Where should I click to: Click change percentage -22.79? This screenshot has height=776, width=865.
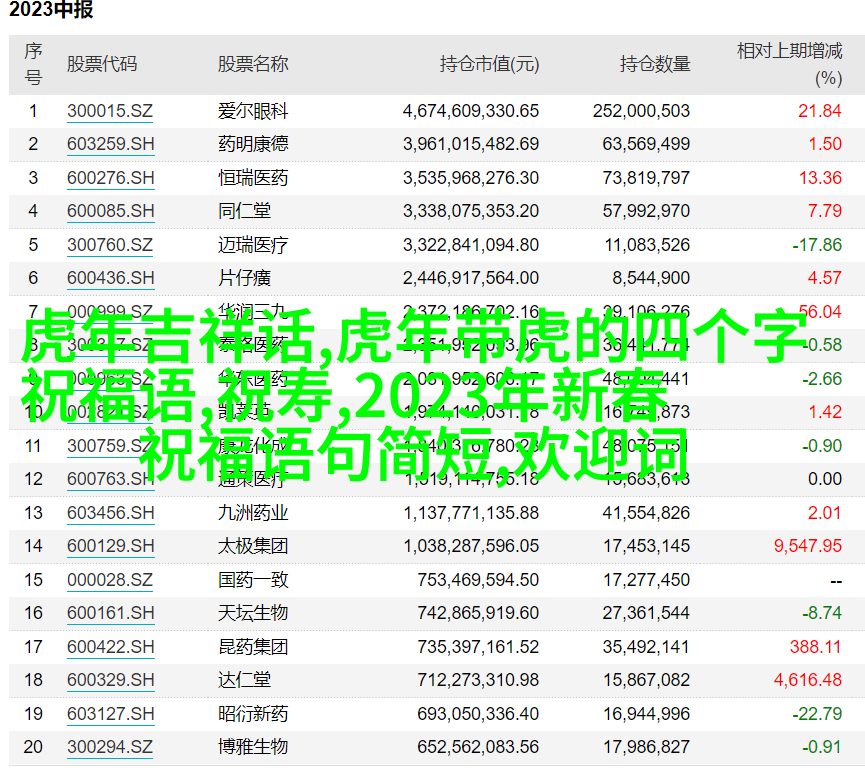(x=817, y=714)
